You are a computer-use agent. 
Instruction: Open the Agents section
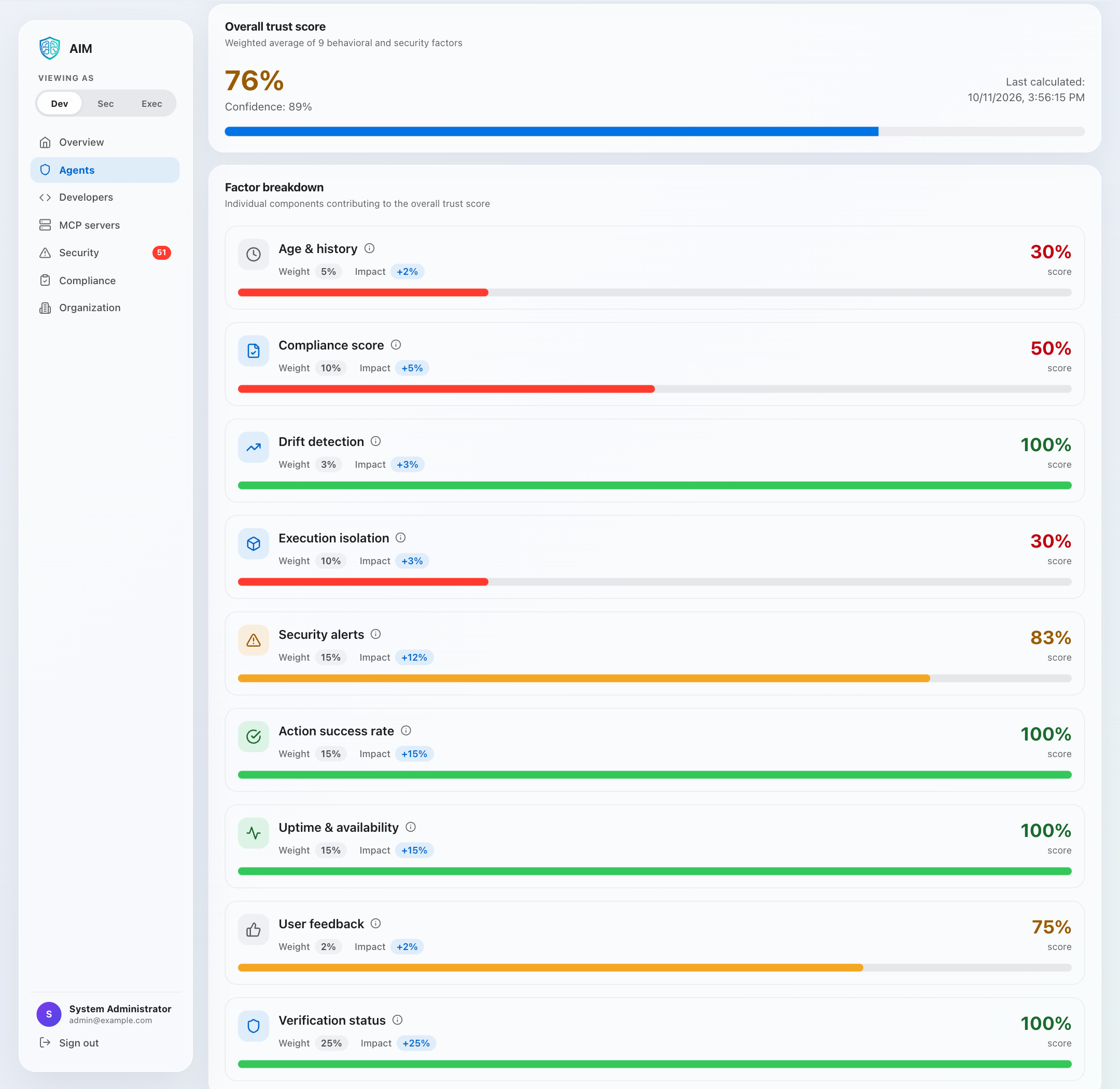105,170
